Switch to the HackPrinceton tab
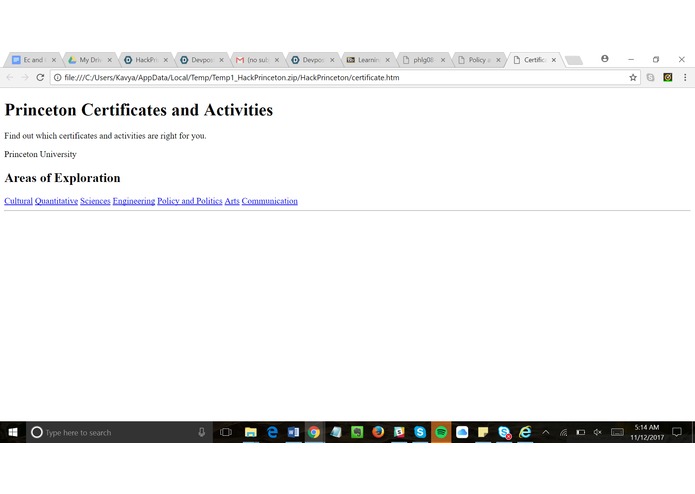 click(x=144, y=60)
